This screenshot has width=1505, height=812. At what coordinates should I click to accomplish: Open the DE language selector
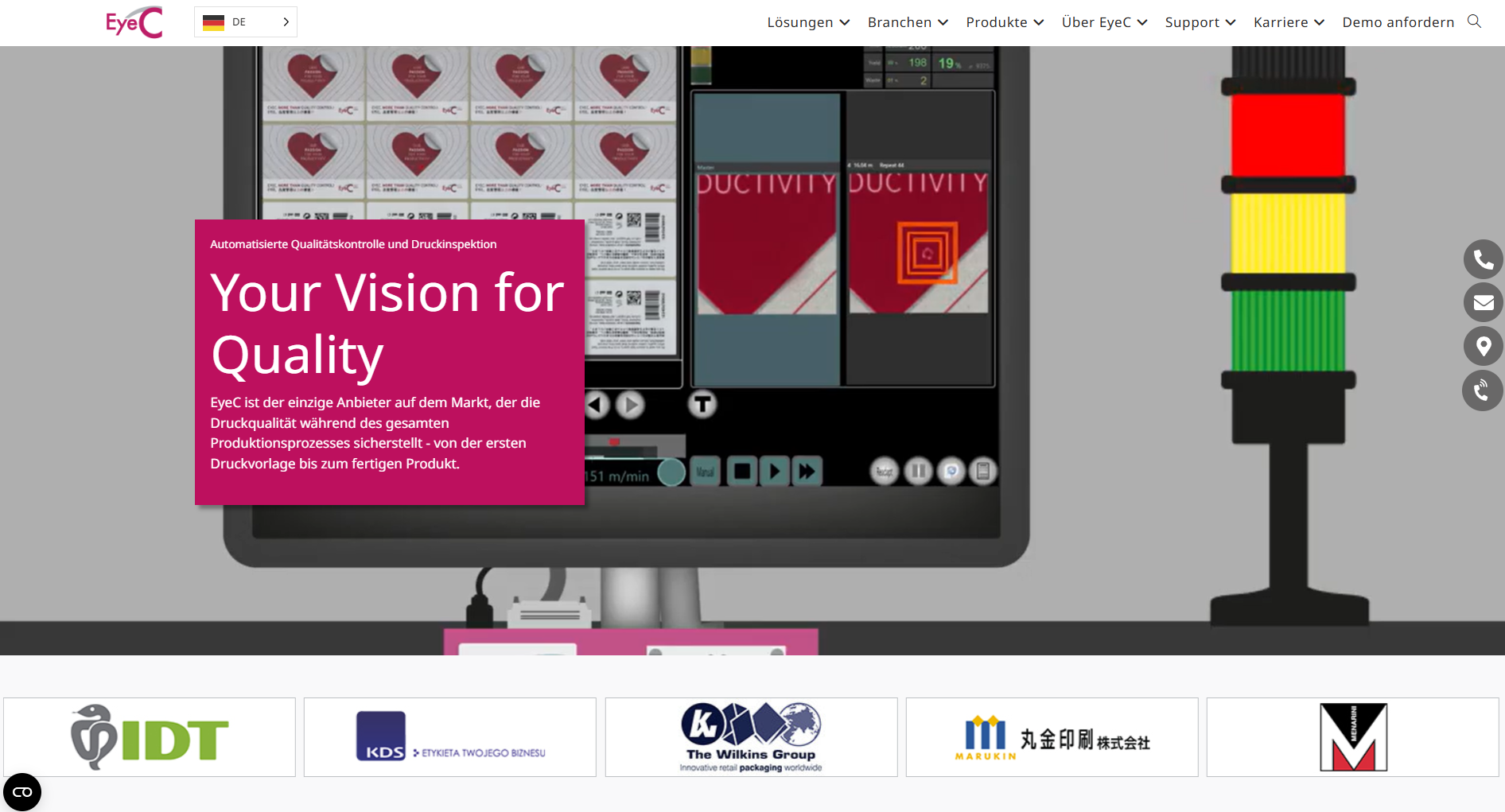[x=246, y=22]
